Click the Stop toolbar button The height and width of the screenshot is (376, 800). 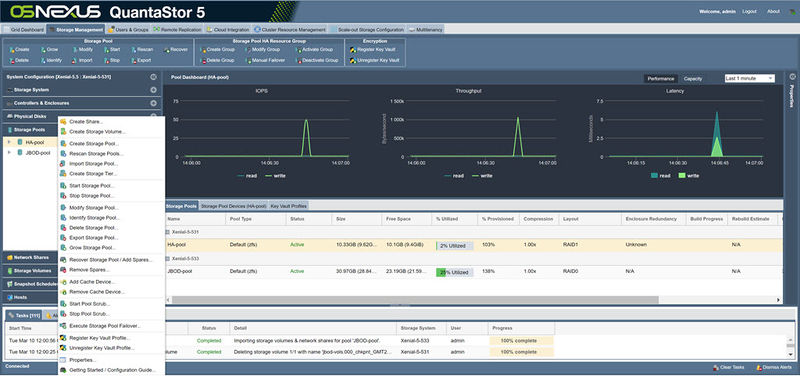pos(112,60)
